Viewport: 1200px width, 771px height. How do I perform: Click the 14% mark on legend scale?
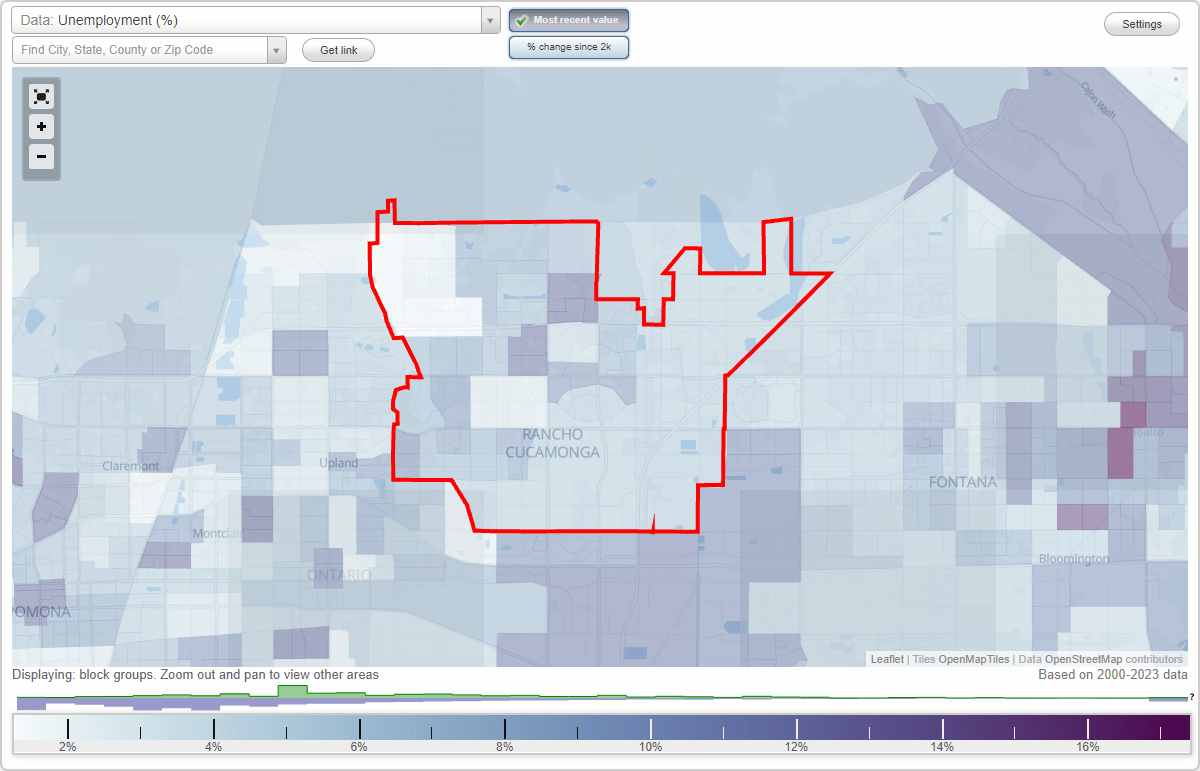[x=942, y=747]
